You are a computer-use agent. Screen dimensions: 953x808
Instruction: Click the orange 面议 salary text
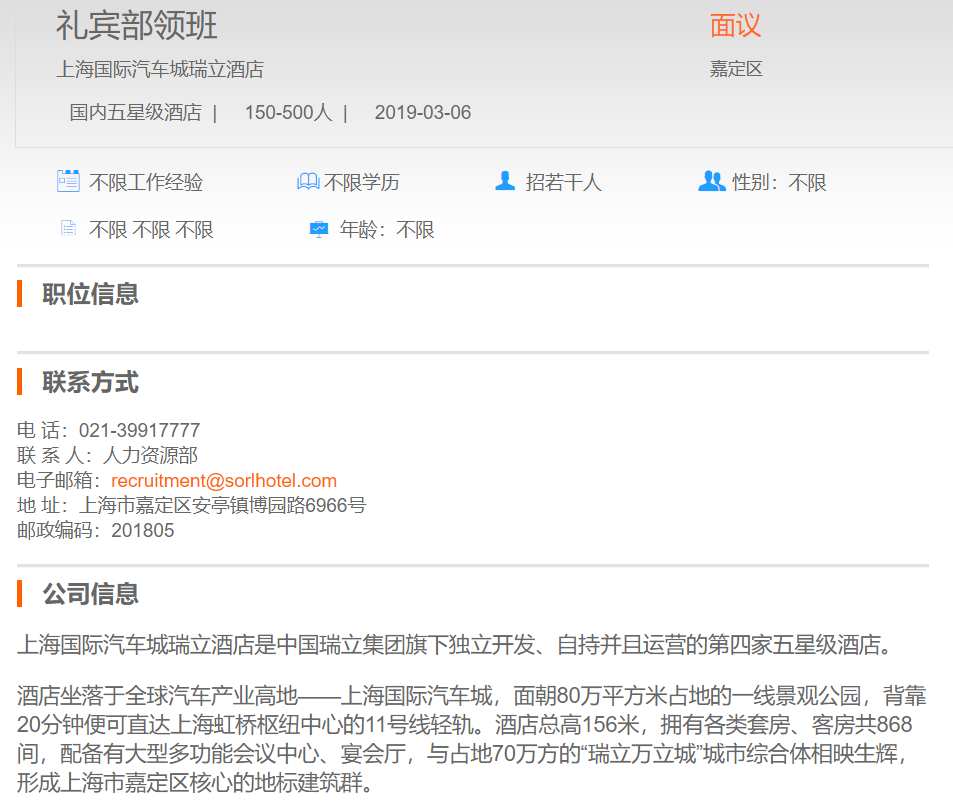(x=735, y=26)
